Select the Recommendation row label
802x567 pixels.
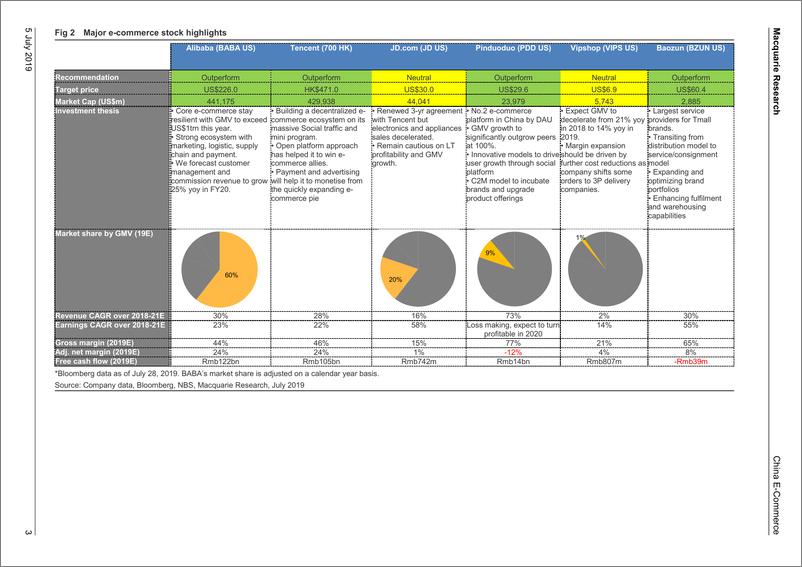87,77
